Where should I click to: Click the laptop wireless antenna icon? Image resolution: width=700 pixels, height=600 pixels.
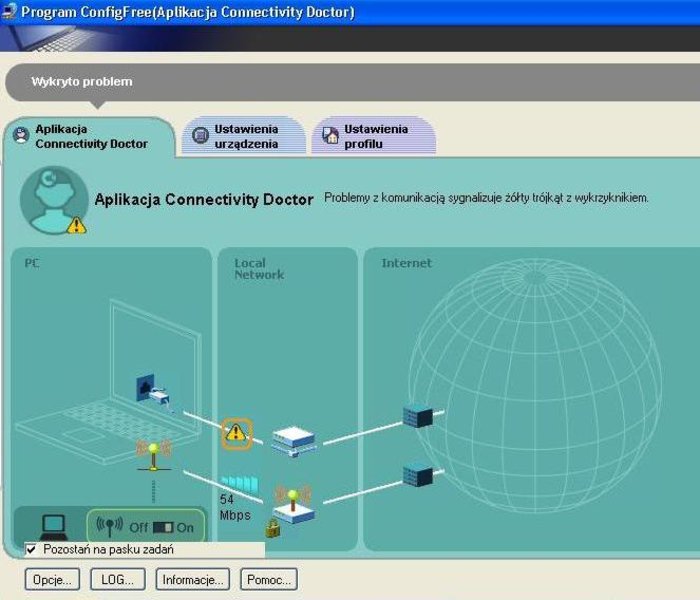click(x=153, y=456)
